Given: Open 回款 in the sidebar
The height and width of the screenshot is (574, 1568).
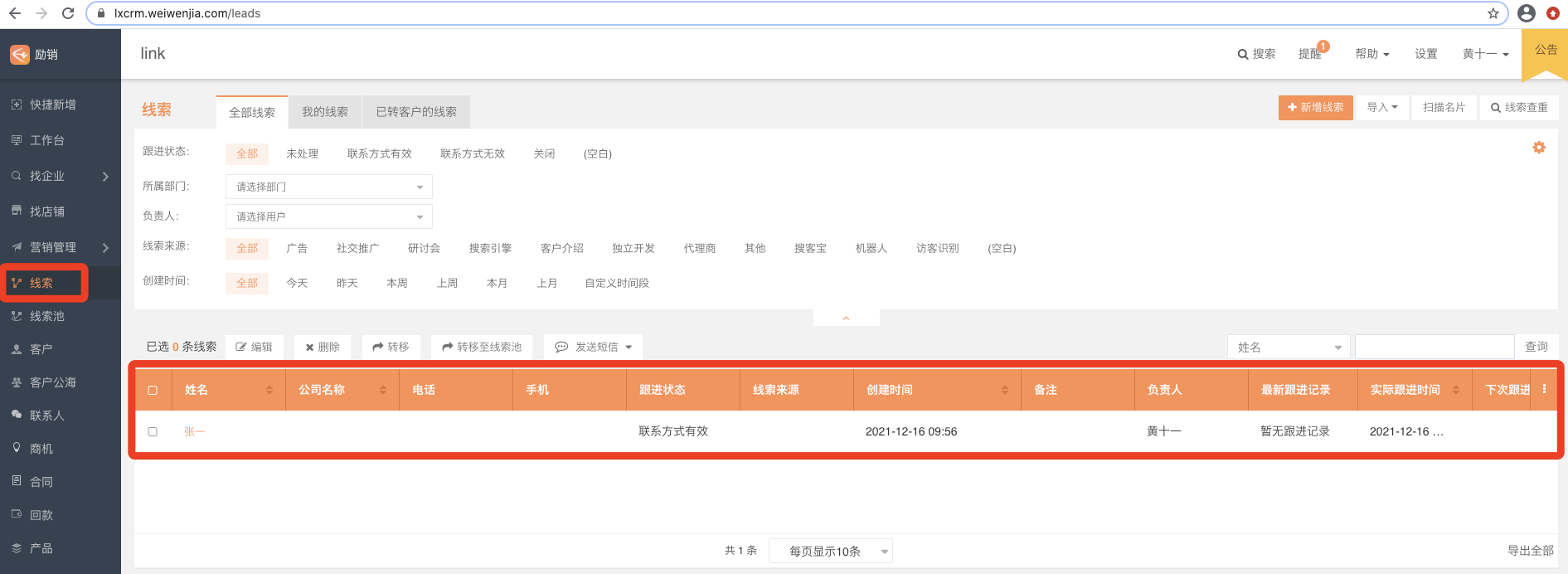Looking at the screenshot, I should click(41, 515).
